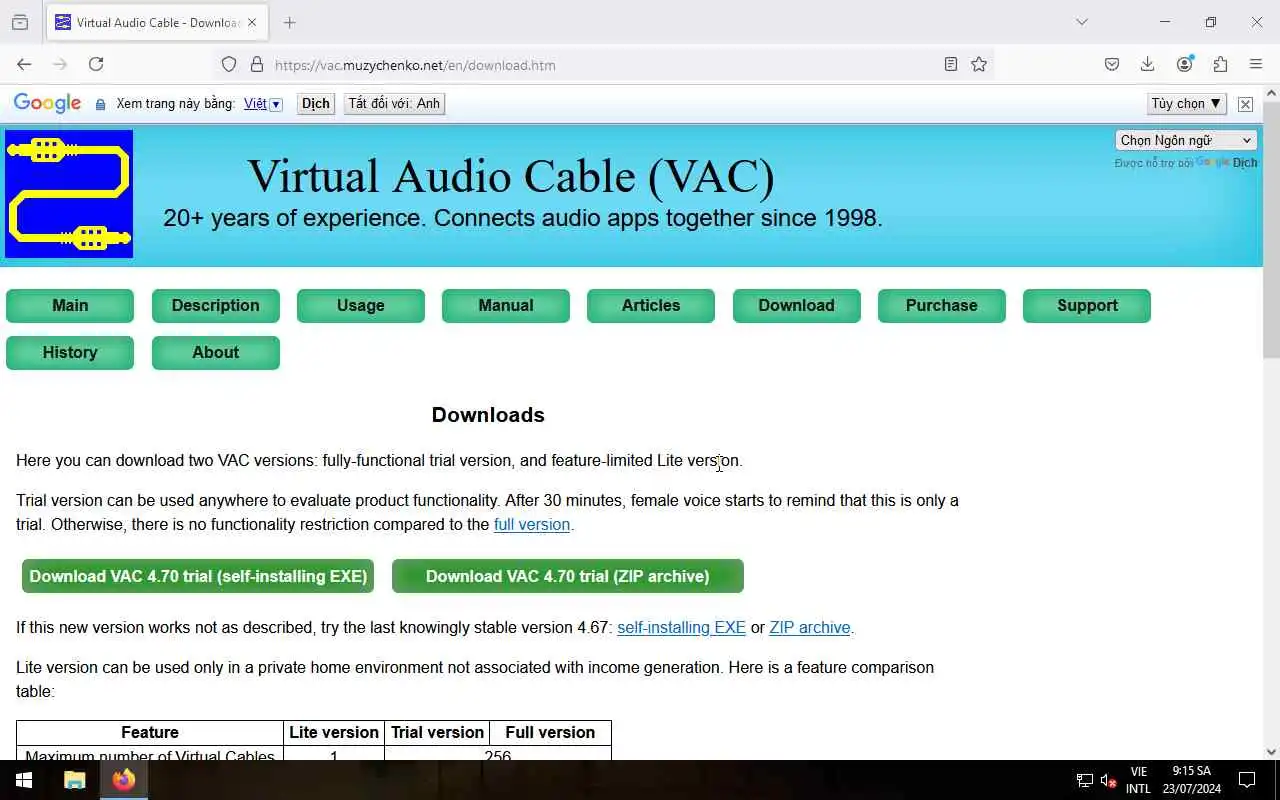The height and width of the screenshot is (800, 1280).
Task: Open the Support page
Action: (1087, 306)
